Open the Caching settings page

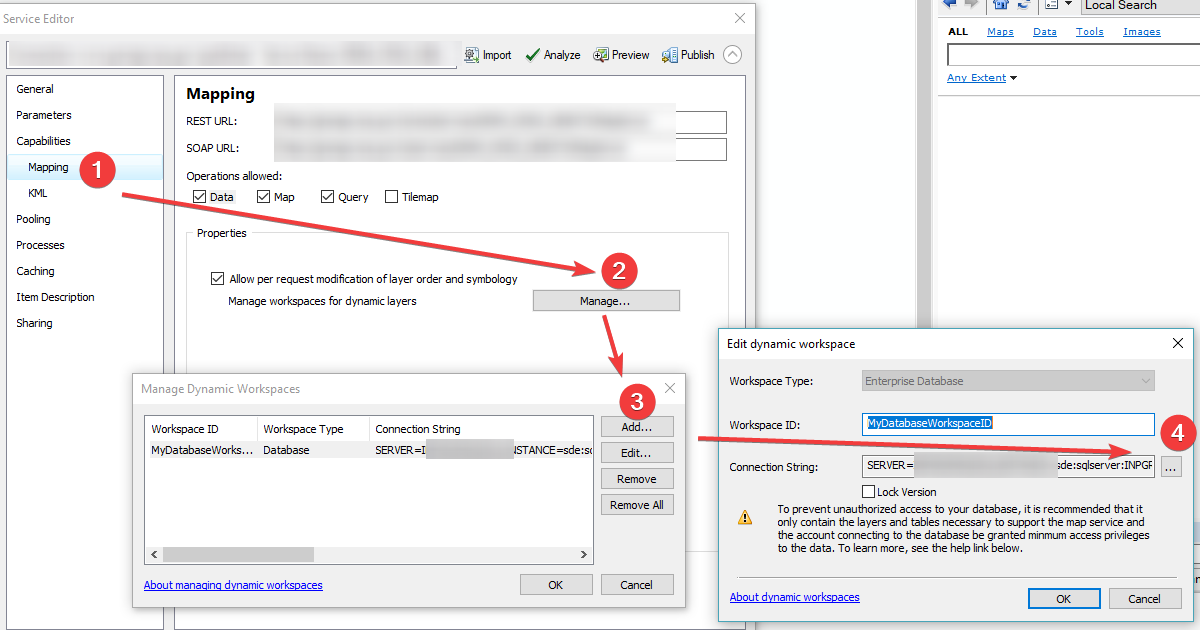pyautogui.click(x=35, y=271)
